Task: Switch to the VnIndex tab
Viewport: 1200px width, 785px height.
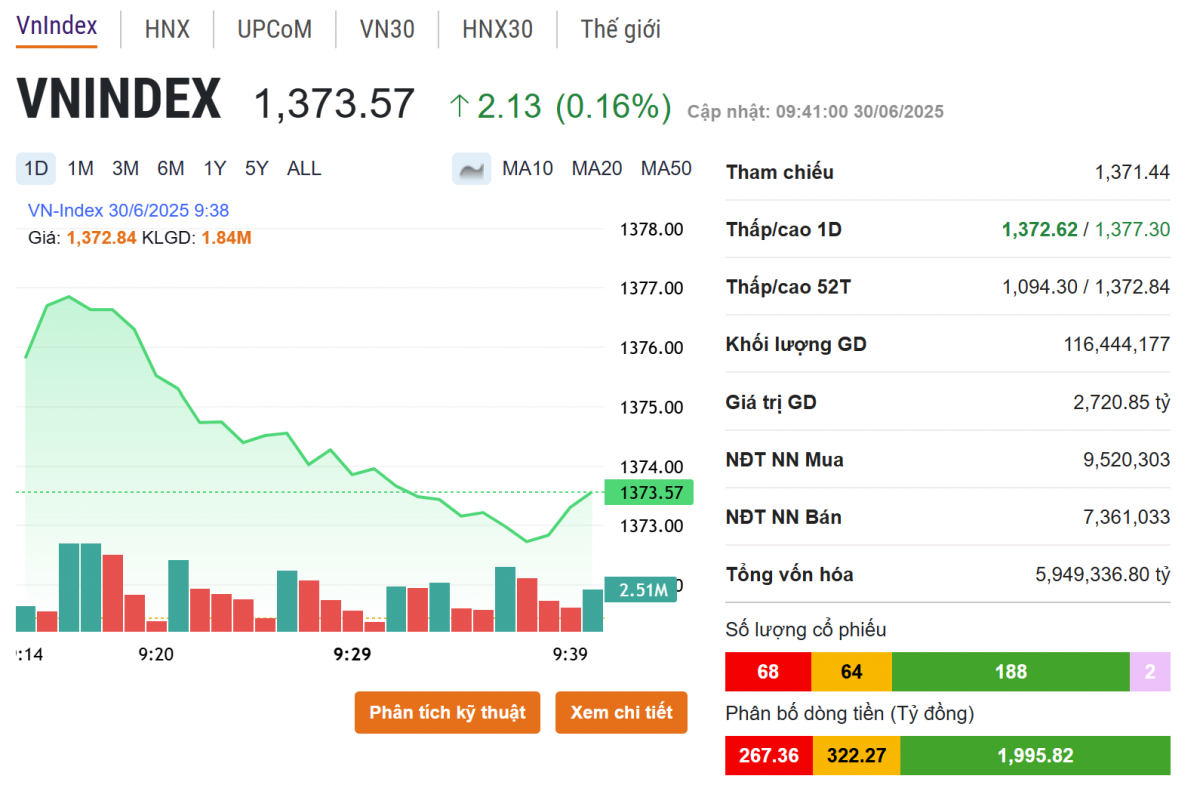Action: (57, 27)
